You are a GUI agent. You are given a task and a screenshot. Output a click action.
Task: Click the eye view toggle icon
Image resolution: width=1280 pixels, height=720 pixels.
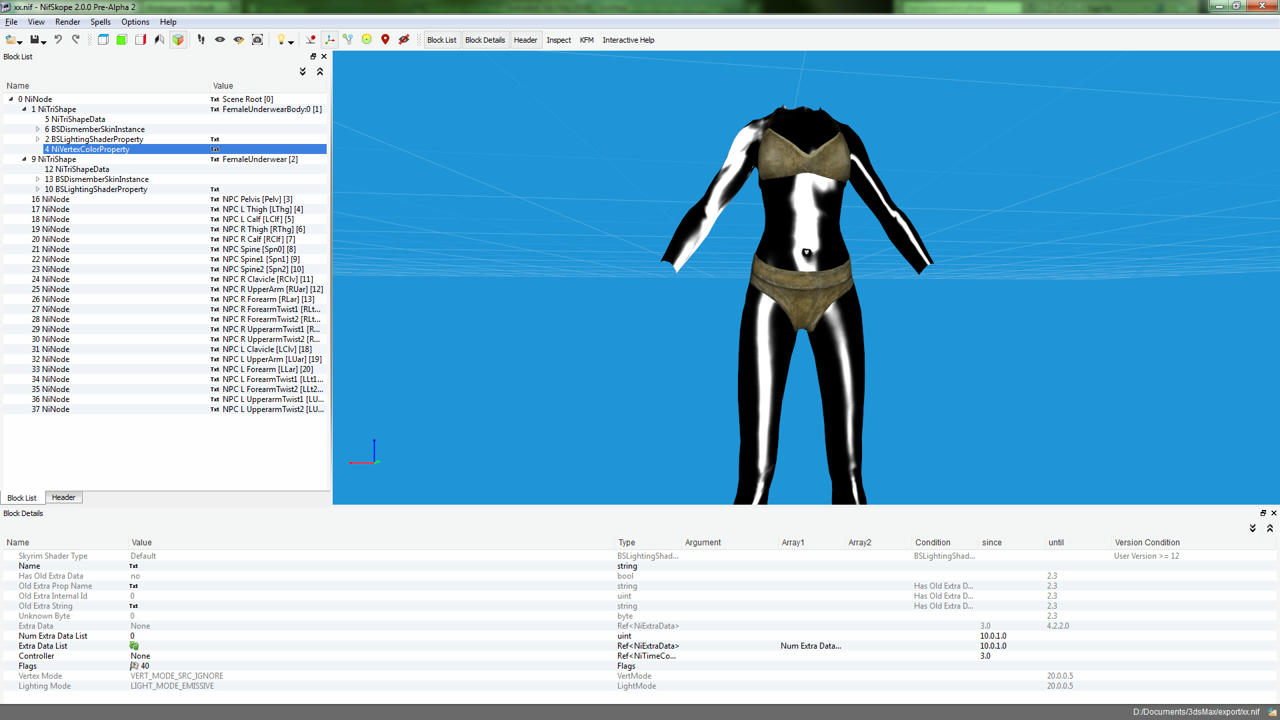coord(220,40)
